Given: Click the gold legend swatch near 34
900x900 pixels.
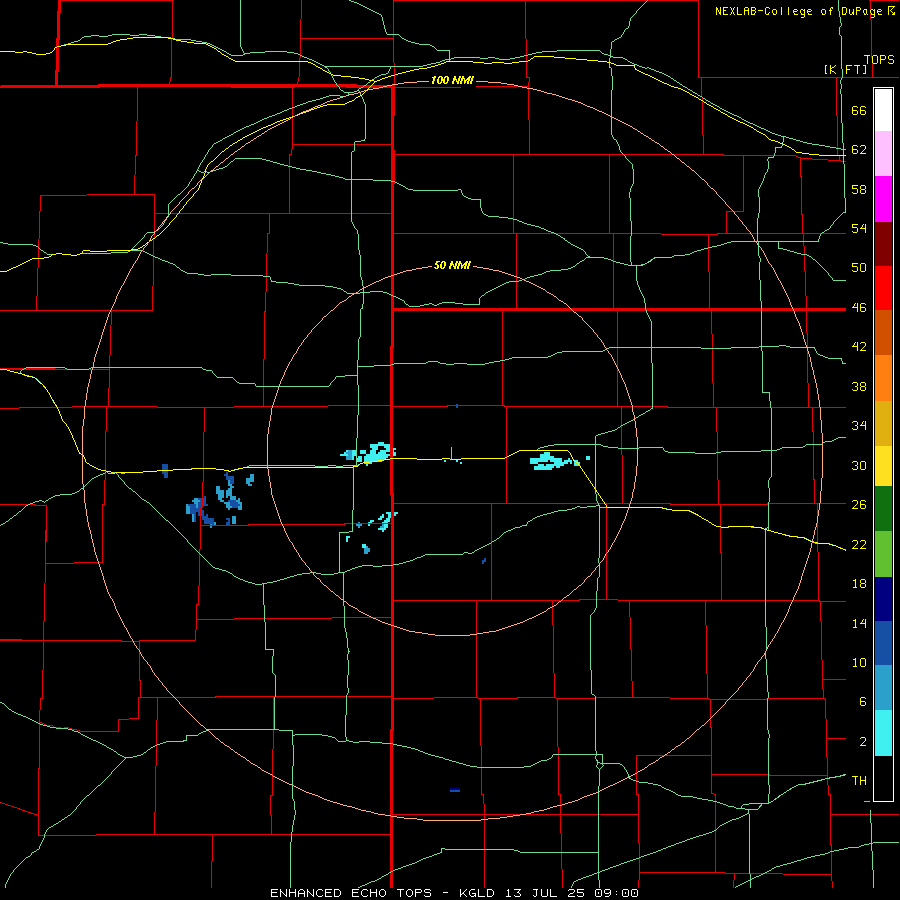Looking at the screenshot, I should pos(883,423).
